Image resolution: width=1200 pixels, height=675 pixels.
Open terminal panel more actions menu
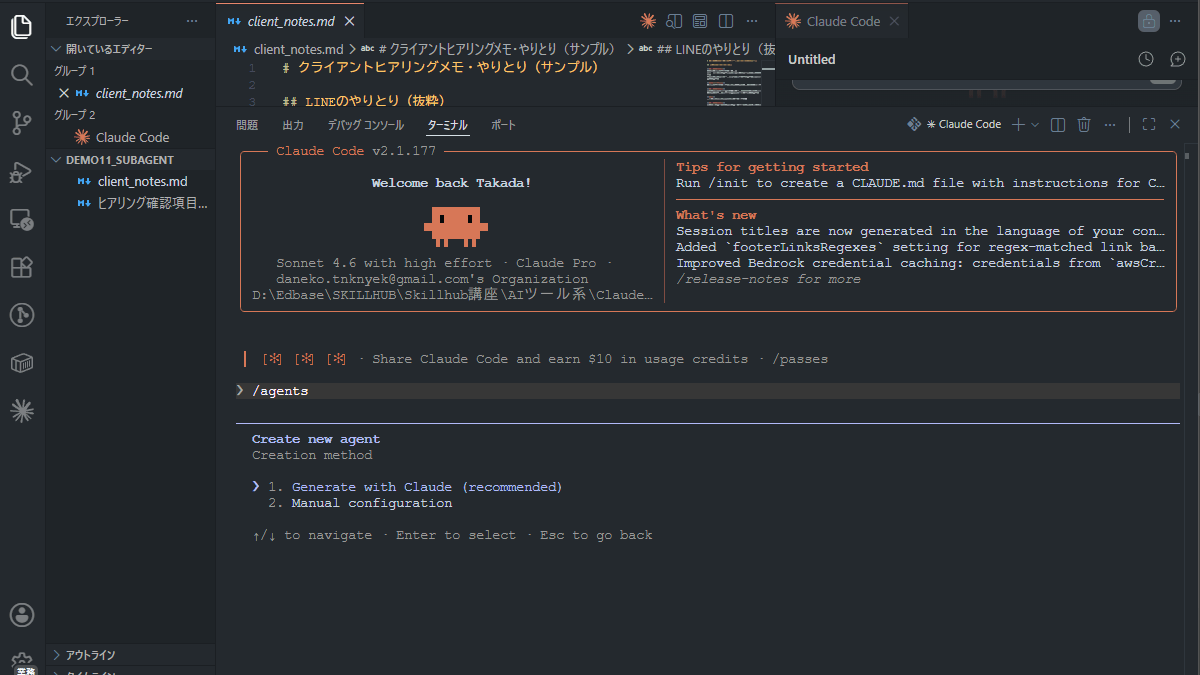pyautogui.click(x=1110, y=124)
